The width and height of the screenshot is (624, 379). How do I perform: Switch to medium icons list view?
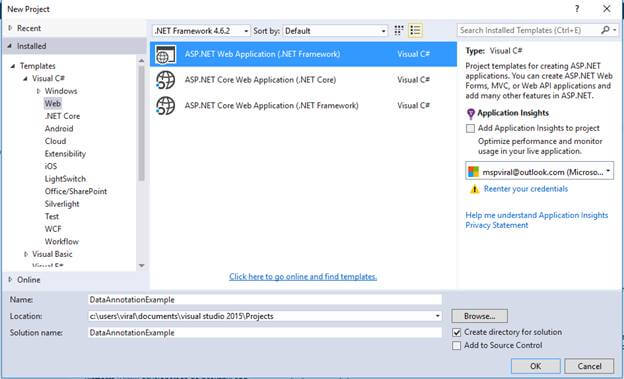coord(415,30)
